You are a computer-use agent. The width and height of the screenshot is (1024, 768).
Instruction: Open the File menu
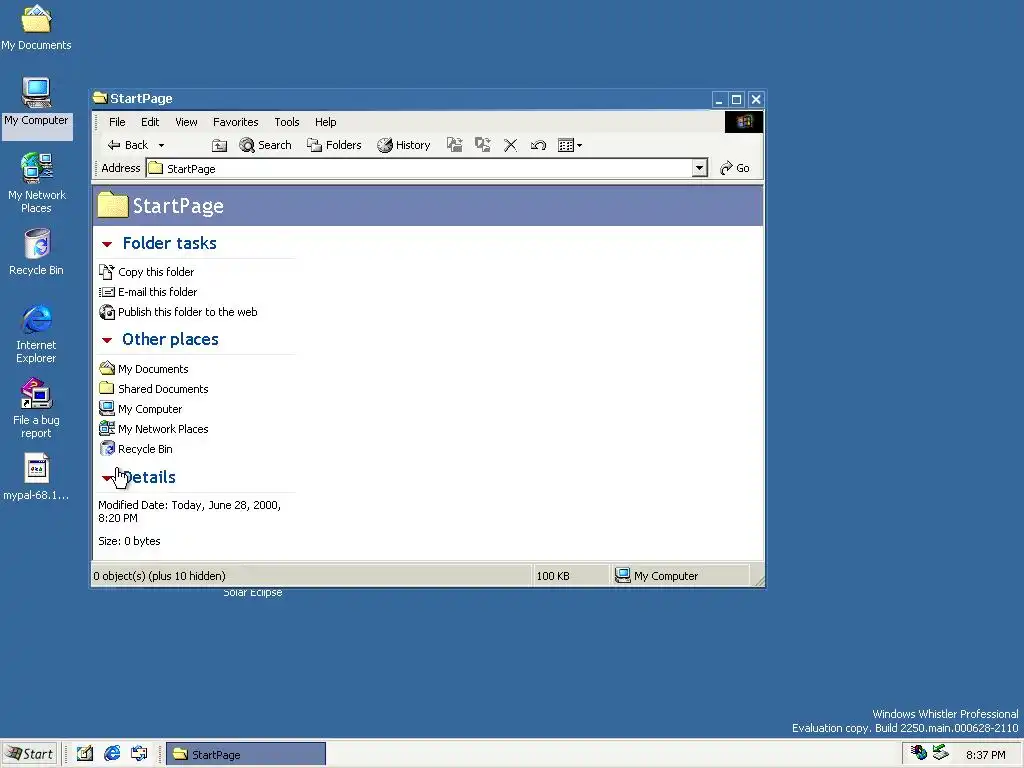pos(117,122)
